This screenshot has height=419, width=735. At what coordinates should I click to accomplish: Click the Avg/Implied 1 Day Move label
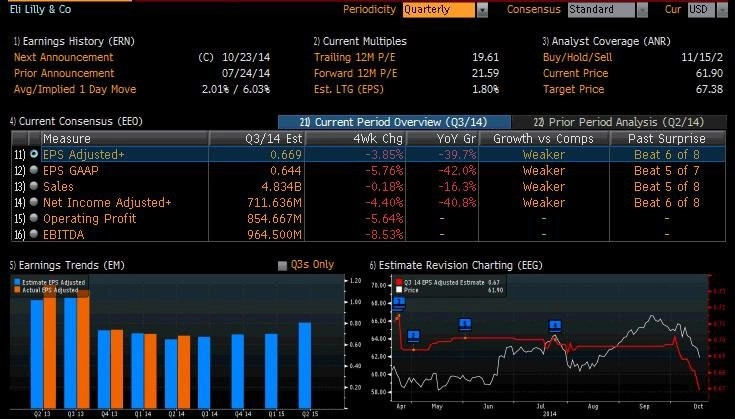[x=75, y=89]
